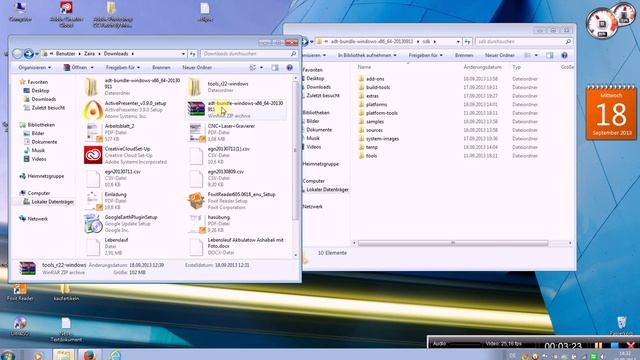Screen dimensions: 640x360
Task: Click Back button in Downloads window
Action: click(x=17, y=53)
